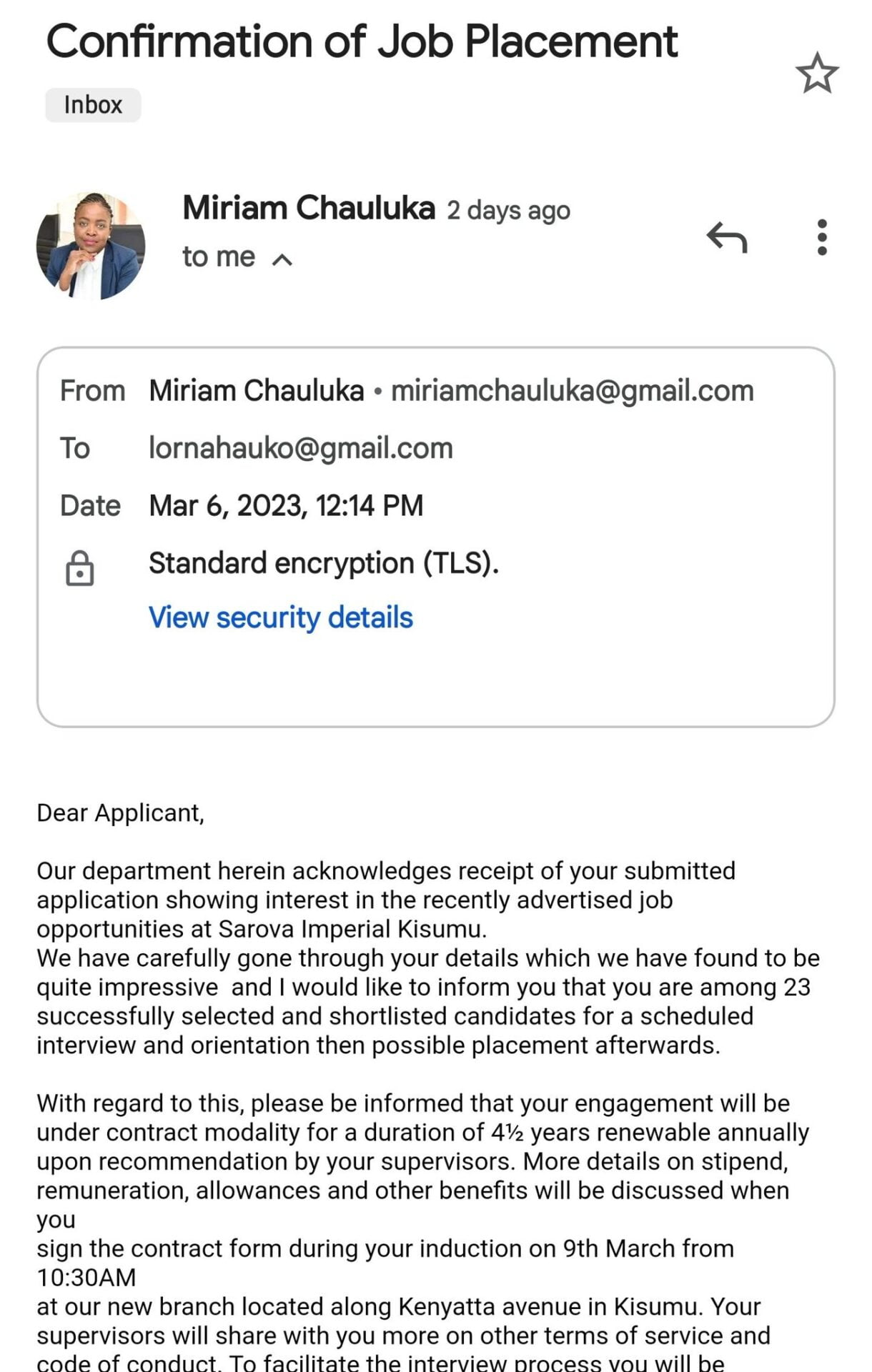This screenshot has height=1372, width=872.
Task: Tap recipient address lornahauko@gmail.com
Action: pyautogui.click(x=300, y=448)
